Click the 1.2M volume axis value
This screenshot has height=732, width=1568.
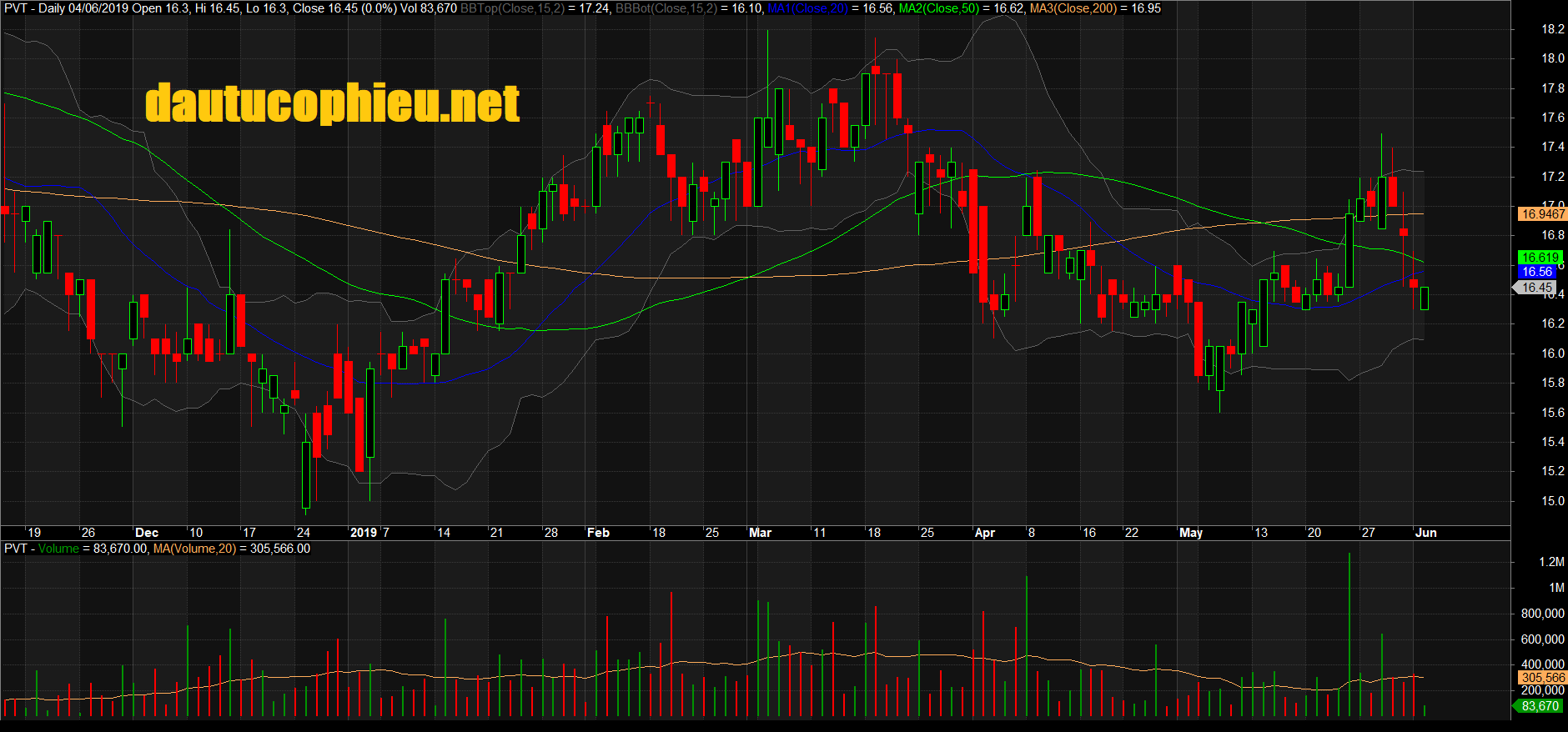1551,562
